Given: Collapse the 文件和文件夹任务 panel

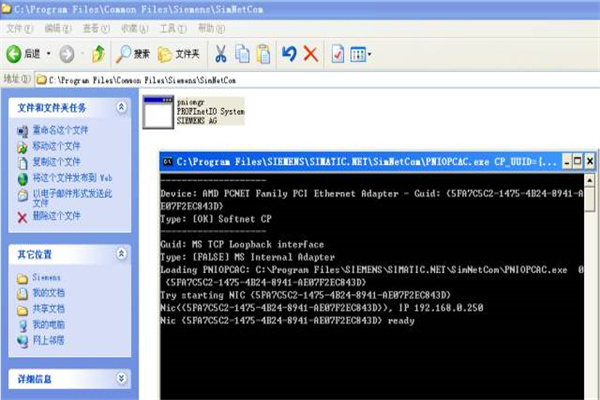Looking at the screenshot, I should 121,107.
